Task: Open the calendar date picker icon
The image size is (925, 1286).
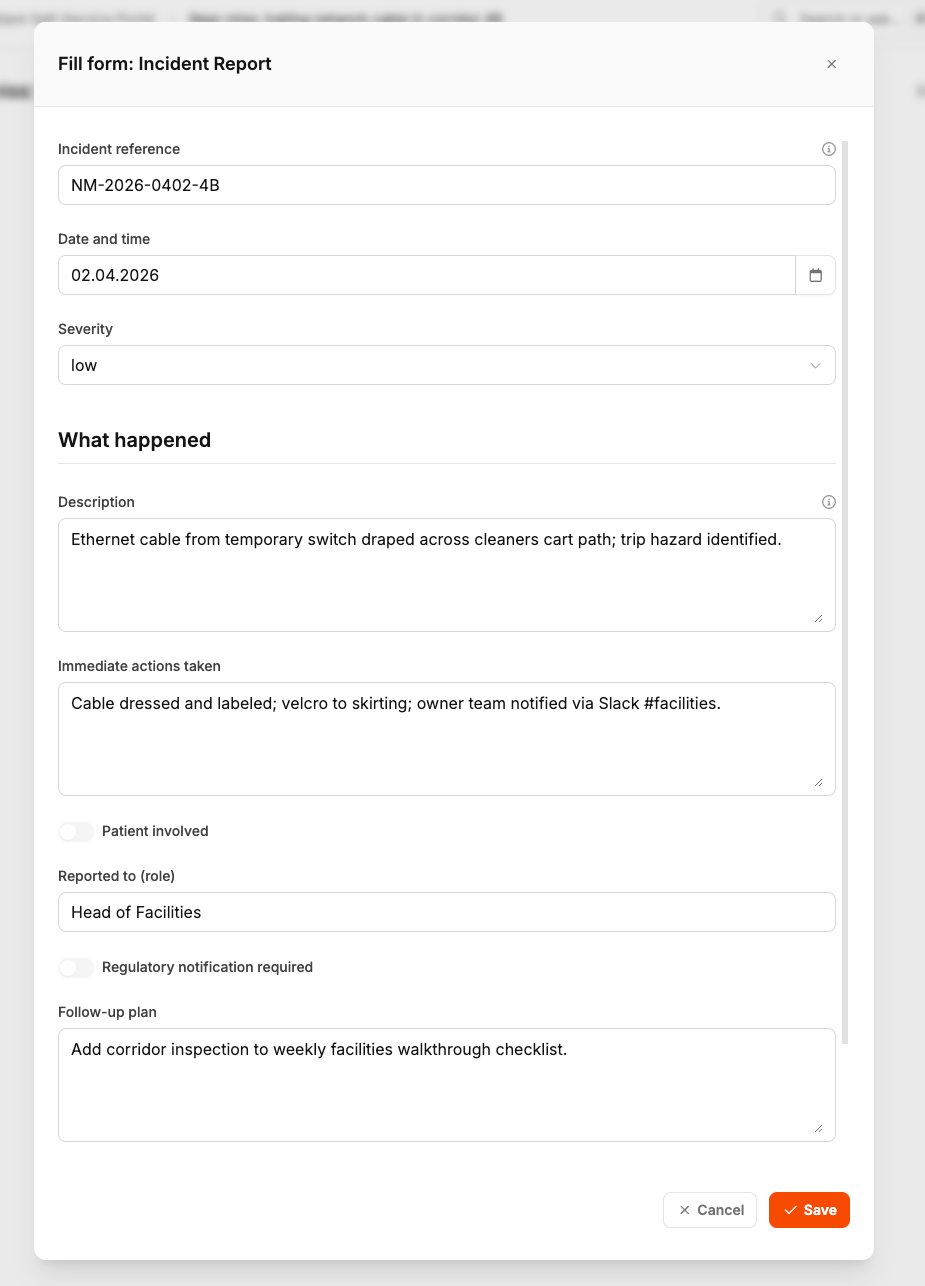Action: pyautogui.click(x=815, y=275)
